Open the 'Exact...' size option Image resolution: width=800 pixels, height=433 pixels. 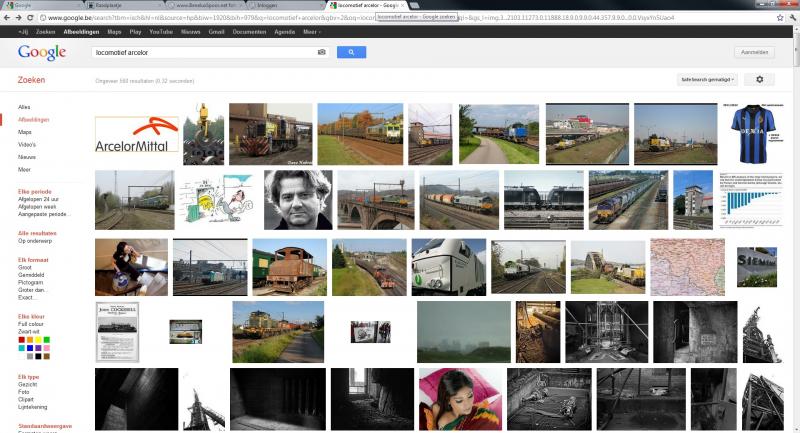coord(26,297)
